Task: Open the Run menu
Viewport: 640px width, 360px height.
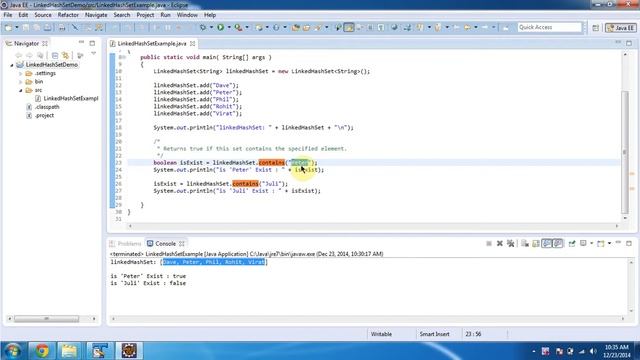Action: (x=165, y=15)
